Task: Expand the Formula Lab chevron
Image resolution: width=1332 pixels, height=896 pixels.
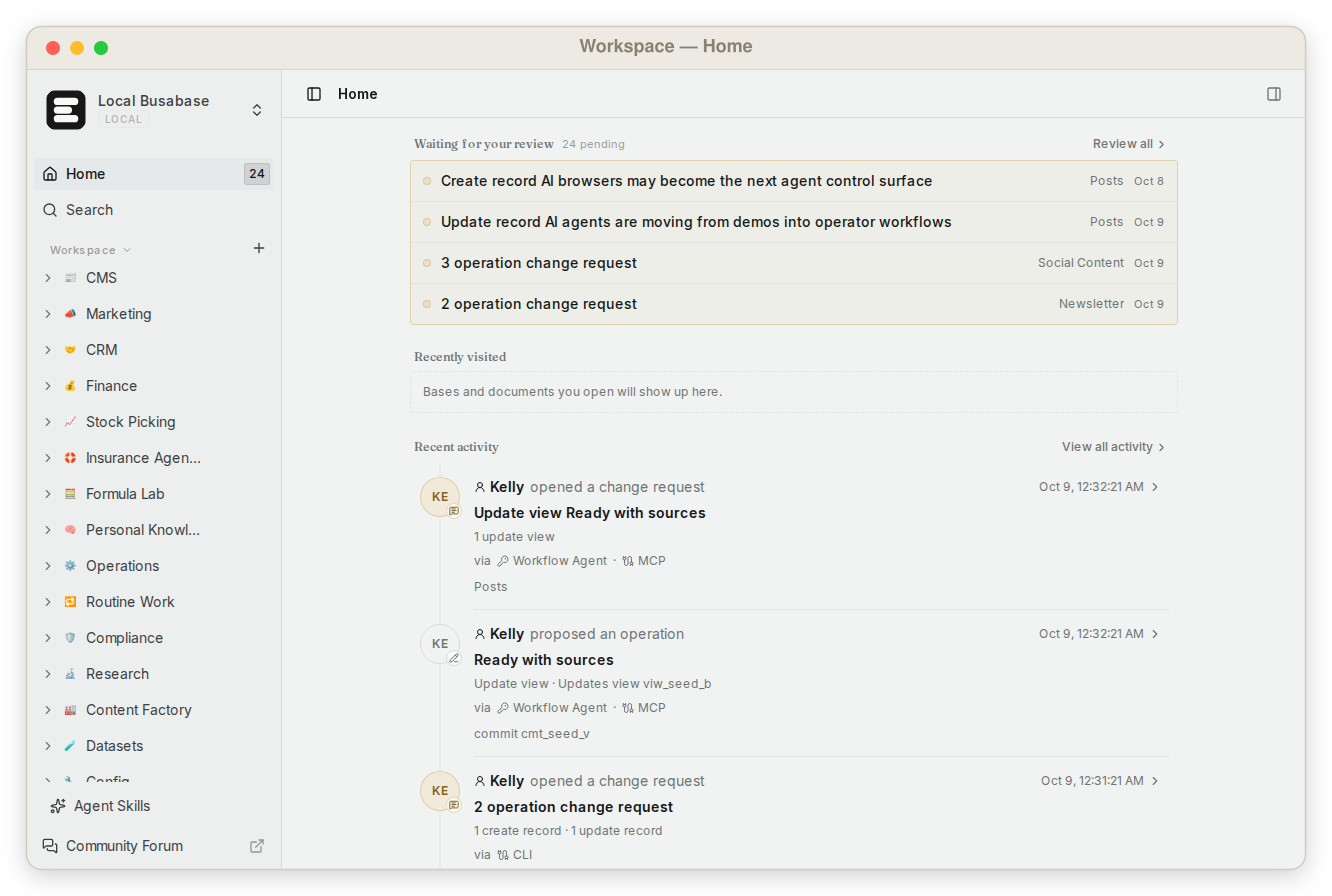Action: click(x=47, y=494)
